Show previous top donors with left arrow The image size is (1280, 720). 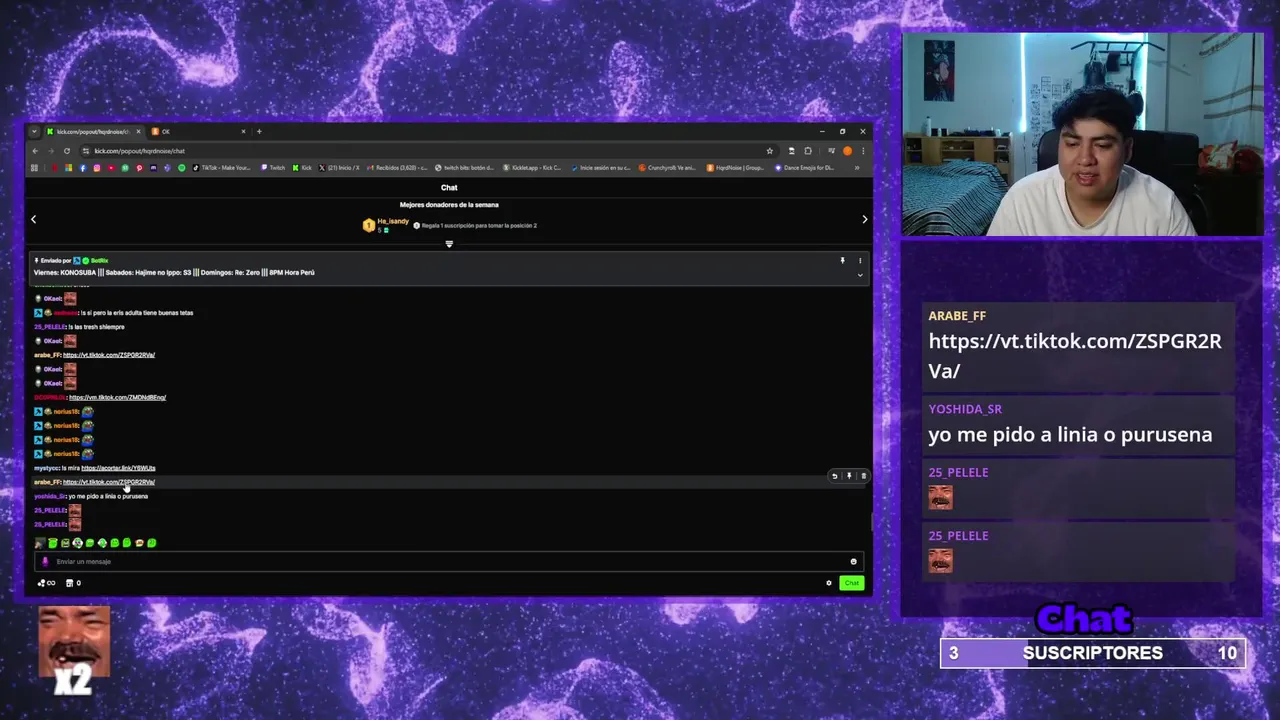[33, 219]
